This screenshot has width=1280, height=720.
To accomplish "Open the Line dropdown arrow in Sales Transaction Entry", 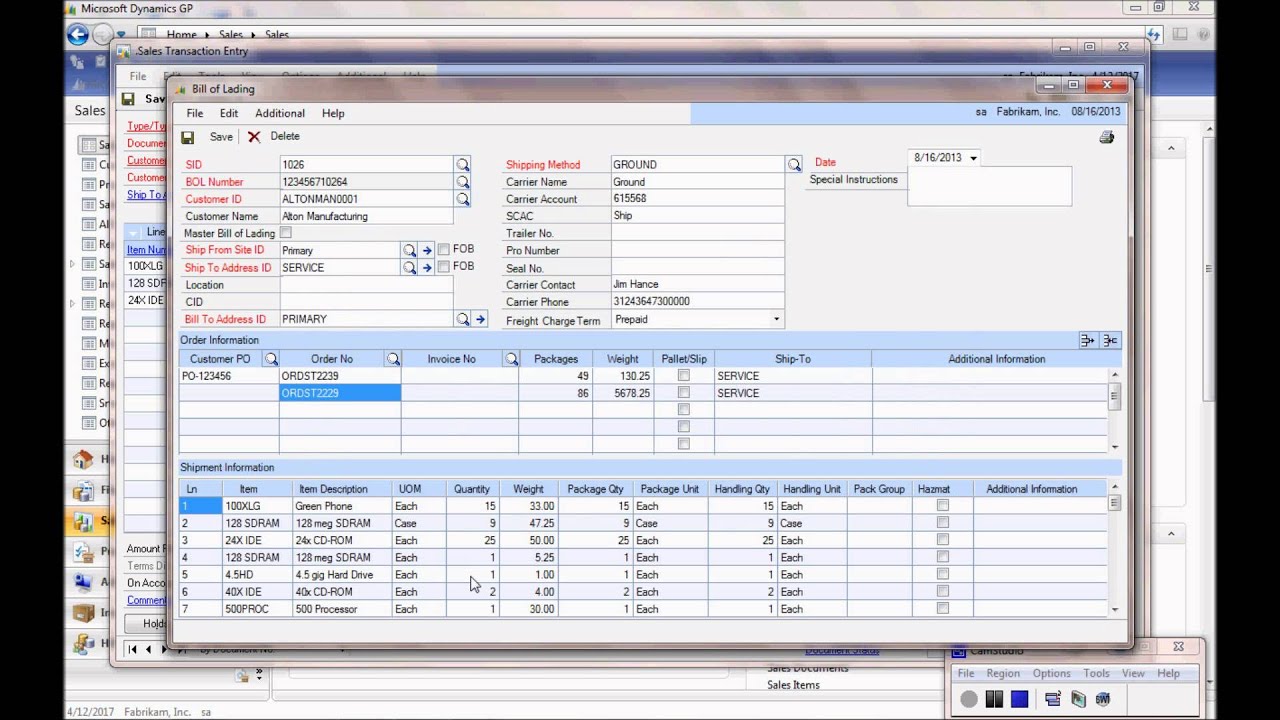I will 135,232.
